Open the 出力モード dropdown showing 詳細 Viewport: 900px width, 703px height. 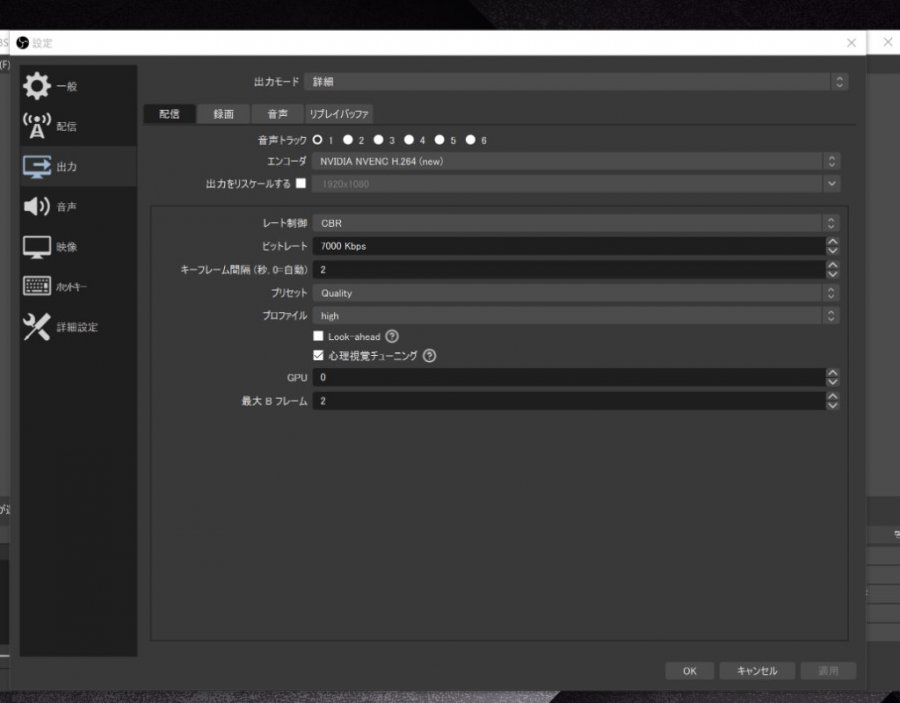(576, 81)
